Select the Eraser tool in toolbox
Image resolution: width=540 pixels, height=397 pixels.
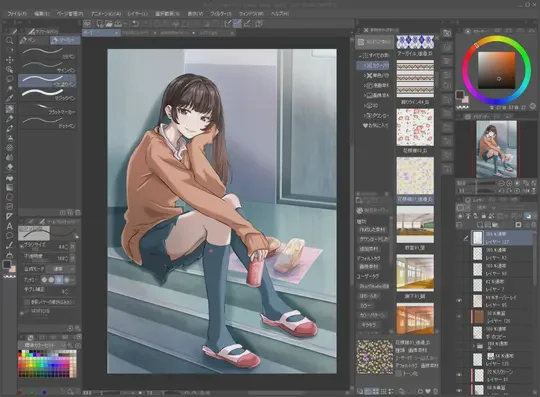(x=9, y=167)
